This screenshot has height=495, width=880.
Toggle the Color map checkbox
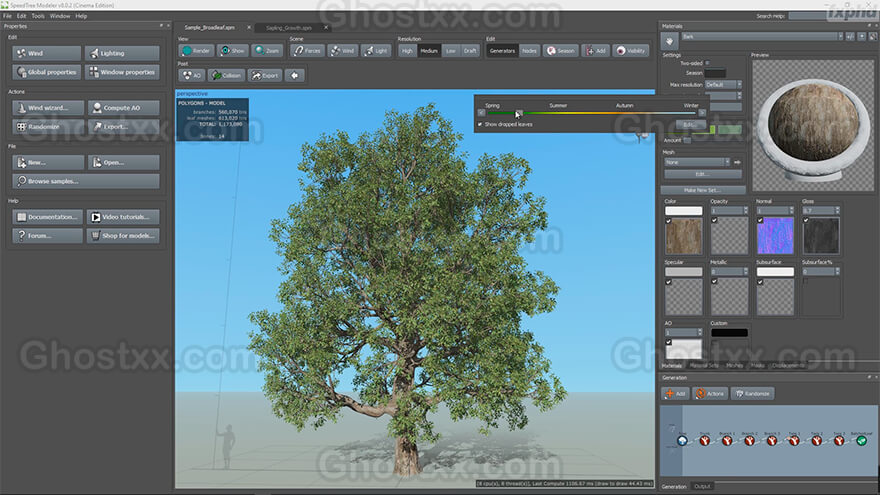[x=668, y=221]
